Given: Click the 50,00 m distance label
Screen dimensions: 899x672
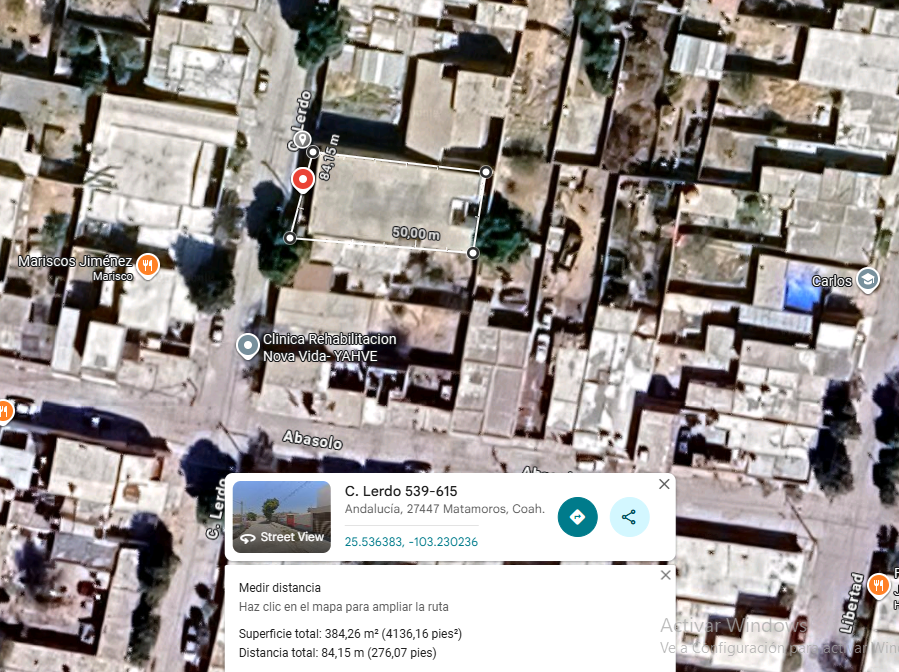Looking at the screenshot, I should 416,233.
